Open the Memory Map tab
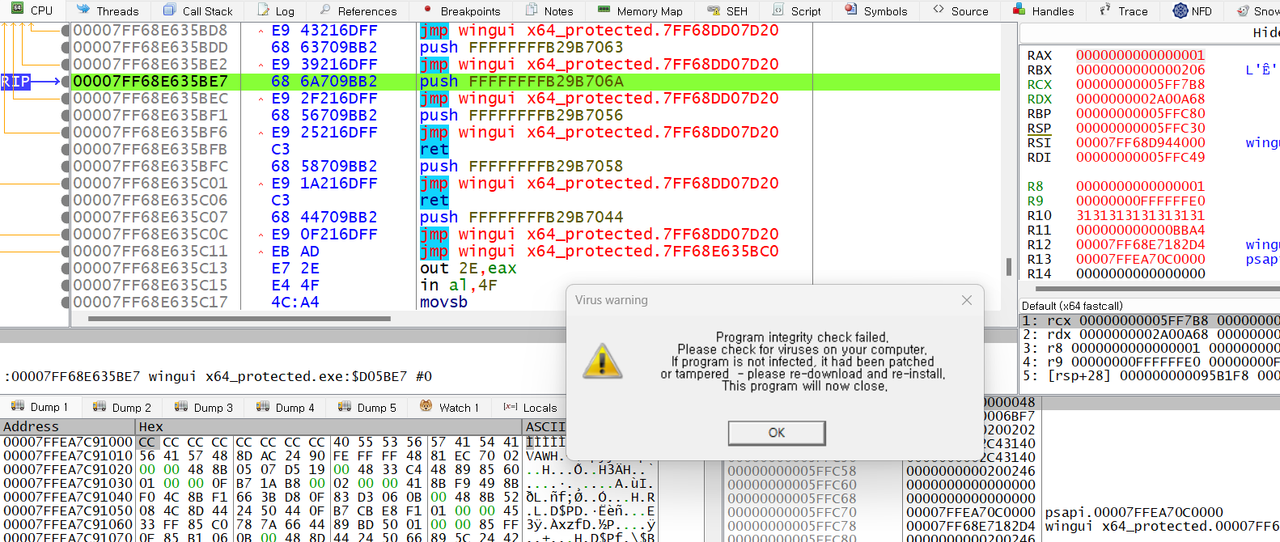Viewport: 1280px width, 542px height. 639,11
